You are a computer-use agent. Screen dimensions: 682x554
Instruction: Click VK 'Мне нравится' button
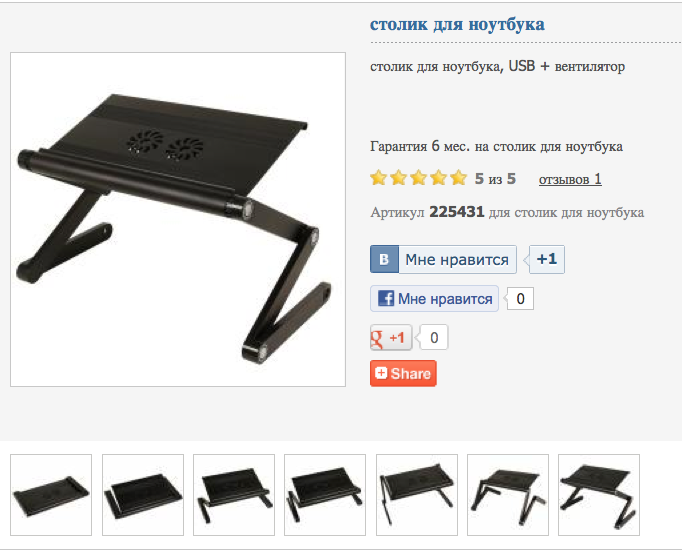click(x=444, y=259)
